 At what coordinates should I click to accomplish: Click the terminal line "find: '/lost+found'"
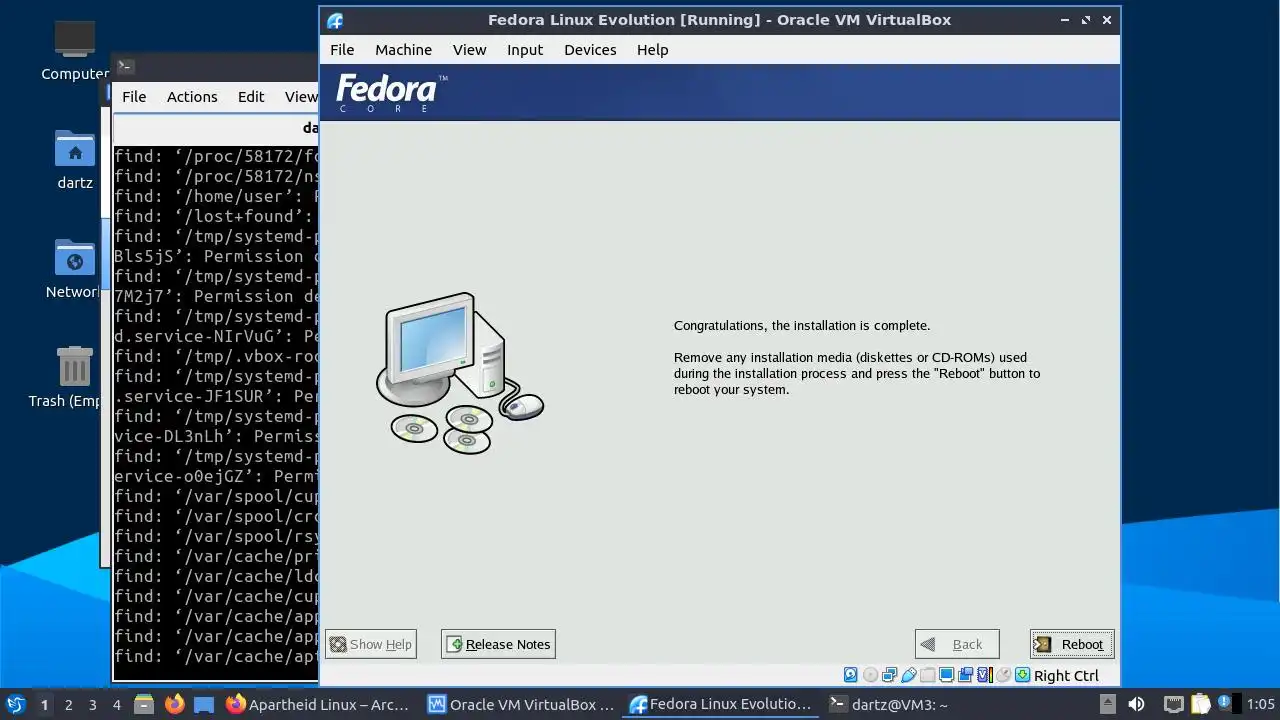click(216, 216)
